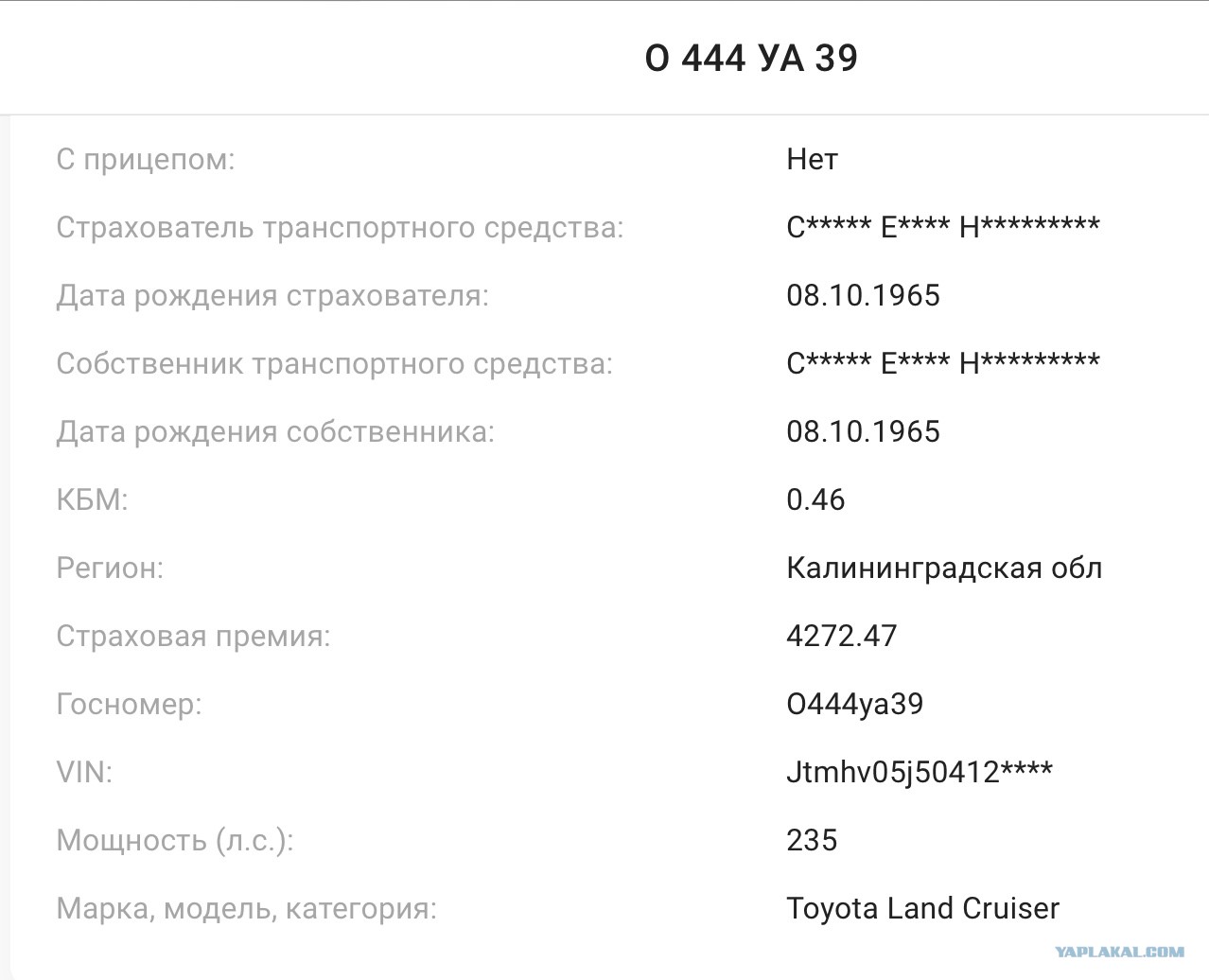Click the insurer birth date 08.10.1965
Image resolution: width=1209 pixels, height=980 pixels.
click(x=863, y=296)
